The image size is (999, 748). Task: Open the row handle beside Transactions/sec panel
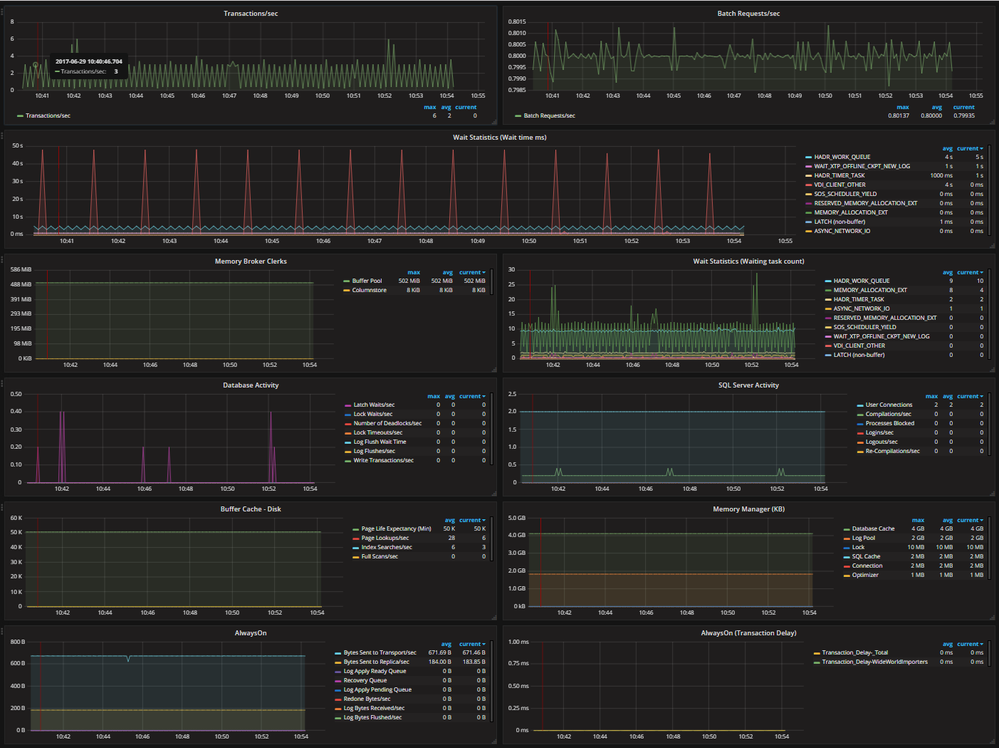coord(3,11)
